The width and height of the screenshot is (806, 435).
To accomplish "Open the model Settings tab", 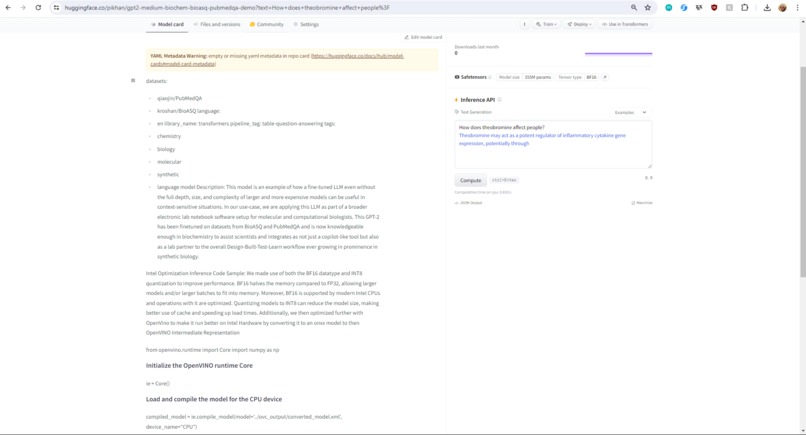I will (306, 24).
